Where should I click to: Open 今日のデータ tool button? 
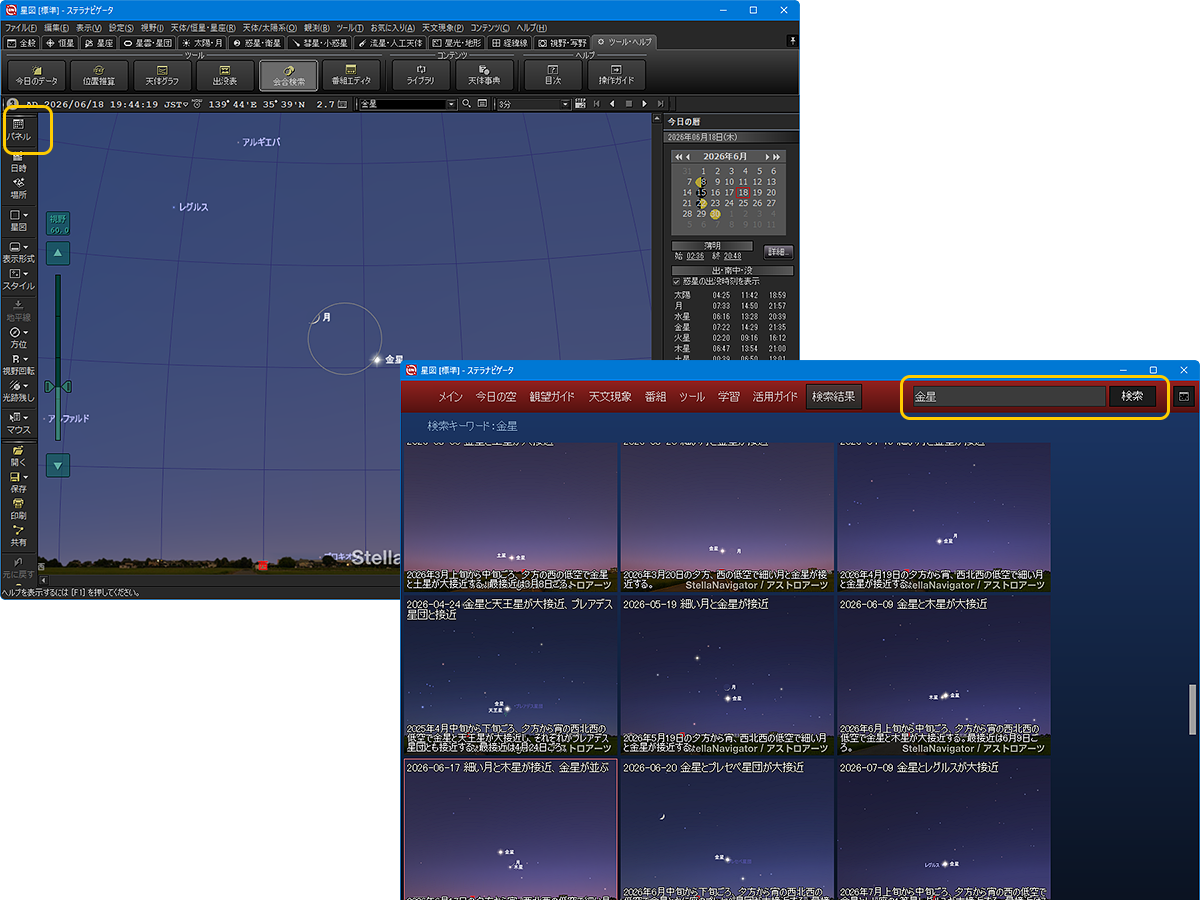tap(37, 75)
